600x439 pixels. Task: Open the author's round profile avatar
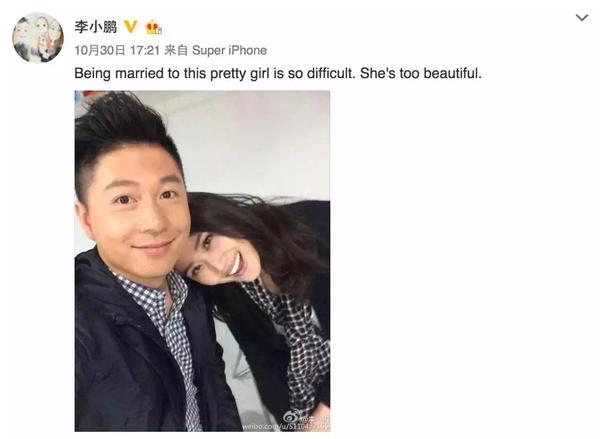pyautogui.click(x=38, y=38)
